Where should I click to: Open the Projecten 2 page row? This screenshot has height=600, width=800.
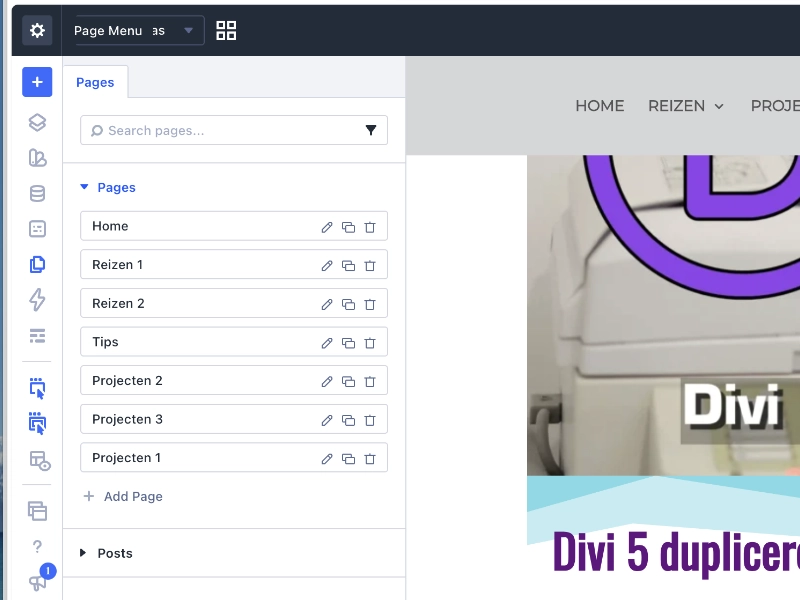click(234, 380)
